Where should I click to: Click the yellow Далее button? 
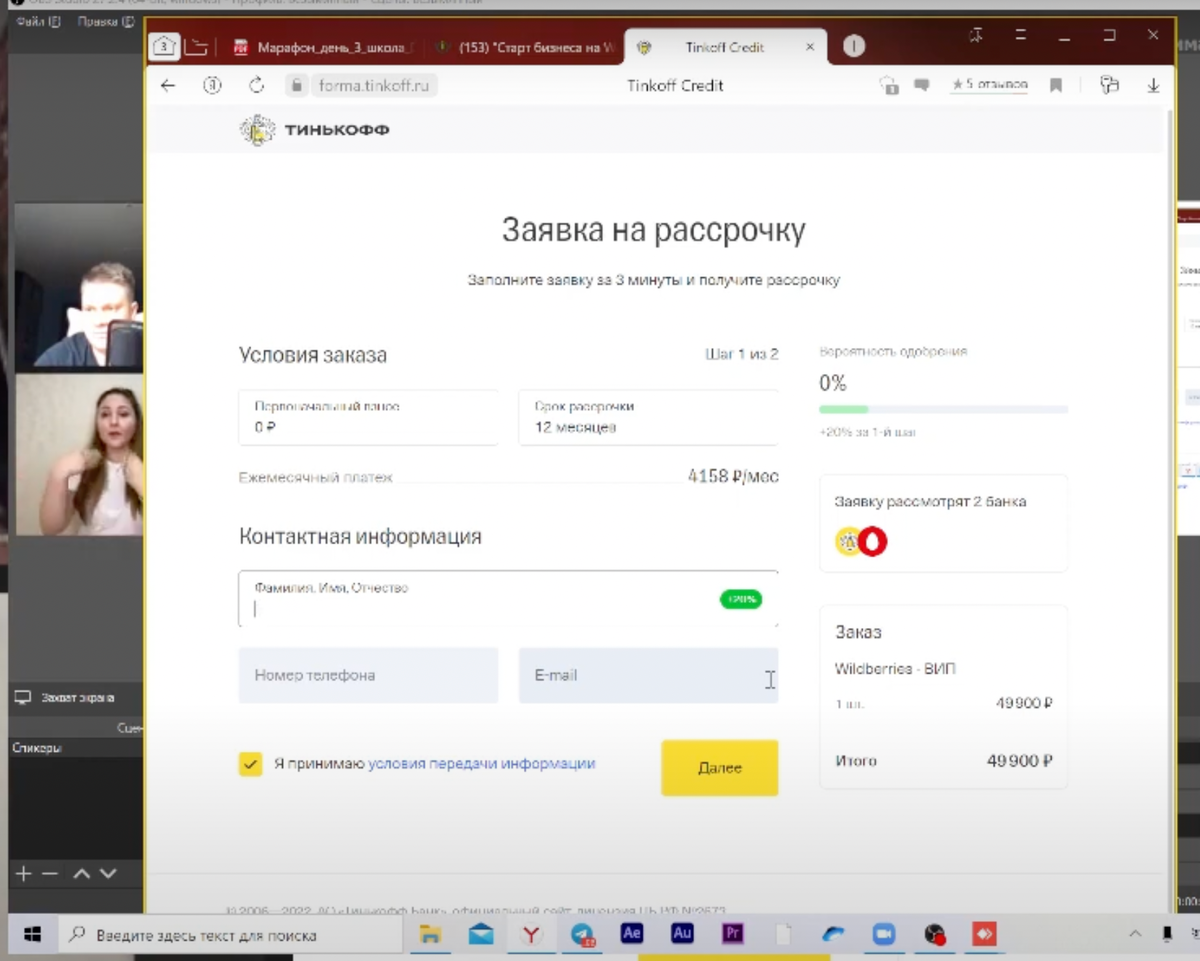click(x=719, y=768)
